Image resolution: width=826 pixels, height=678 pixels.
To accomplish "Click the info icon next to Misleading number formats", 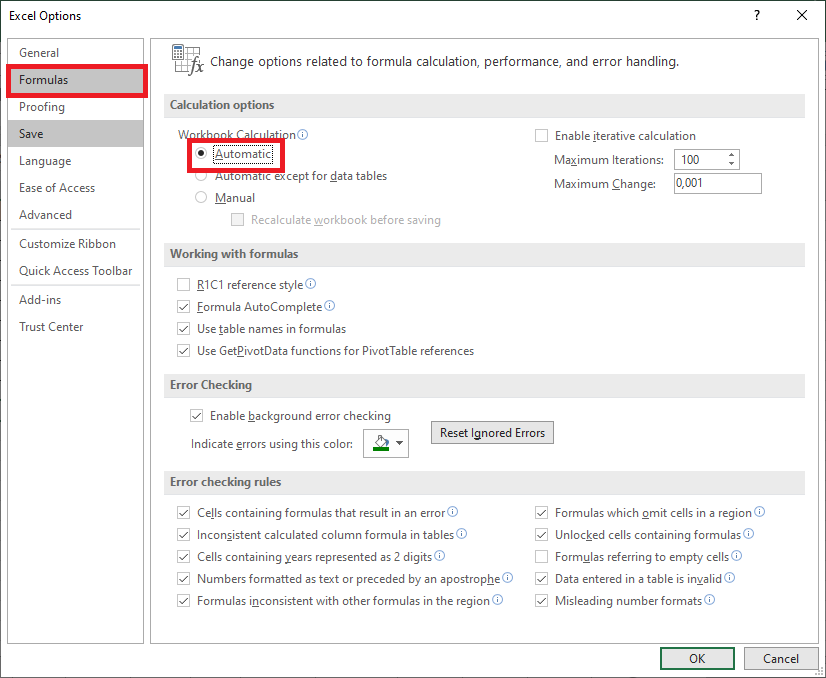I will (710, 601).
